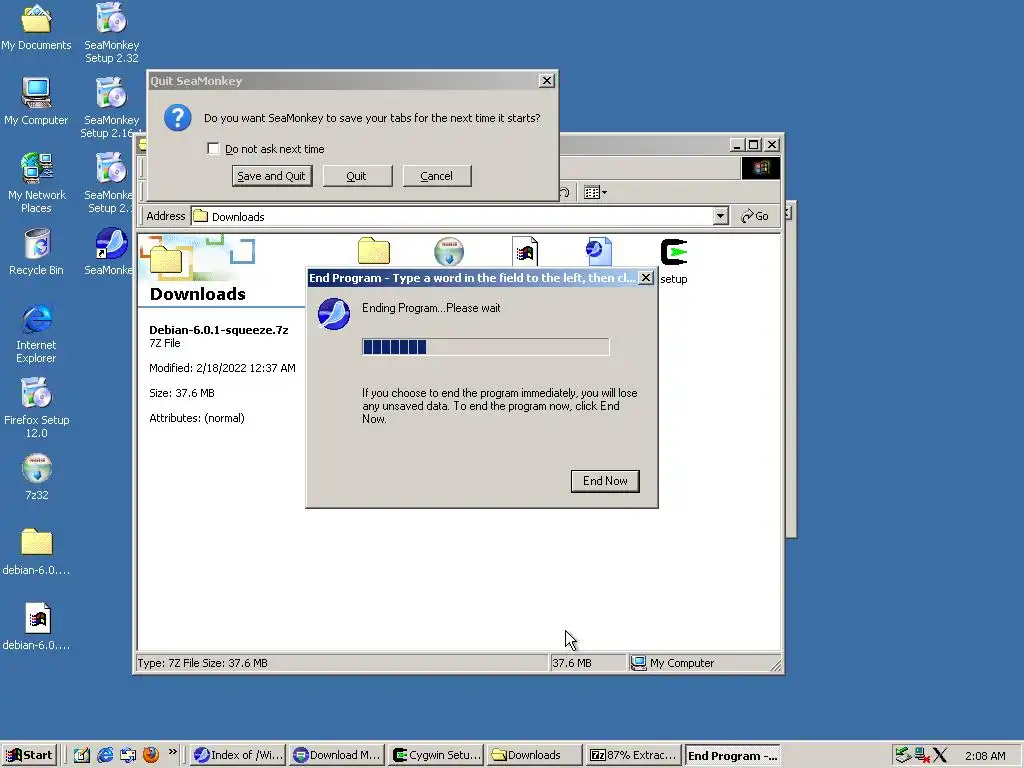Close the Quit SeaMonkey dialog
This screenshot has width=1024, height=768.
(547, 80)
